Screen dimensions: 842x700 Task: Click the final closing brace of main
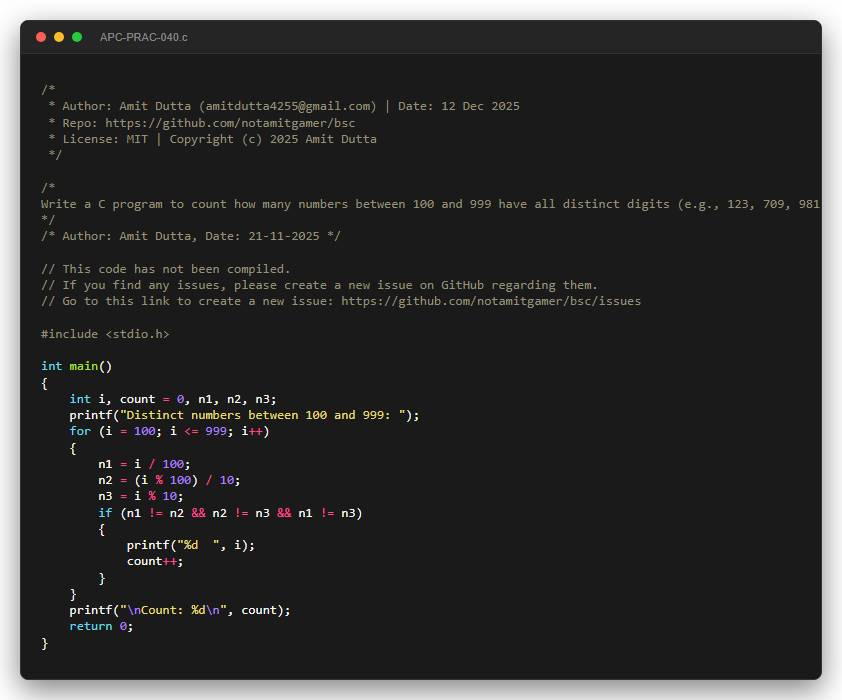coord(45,643)
